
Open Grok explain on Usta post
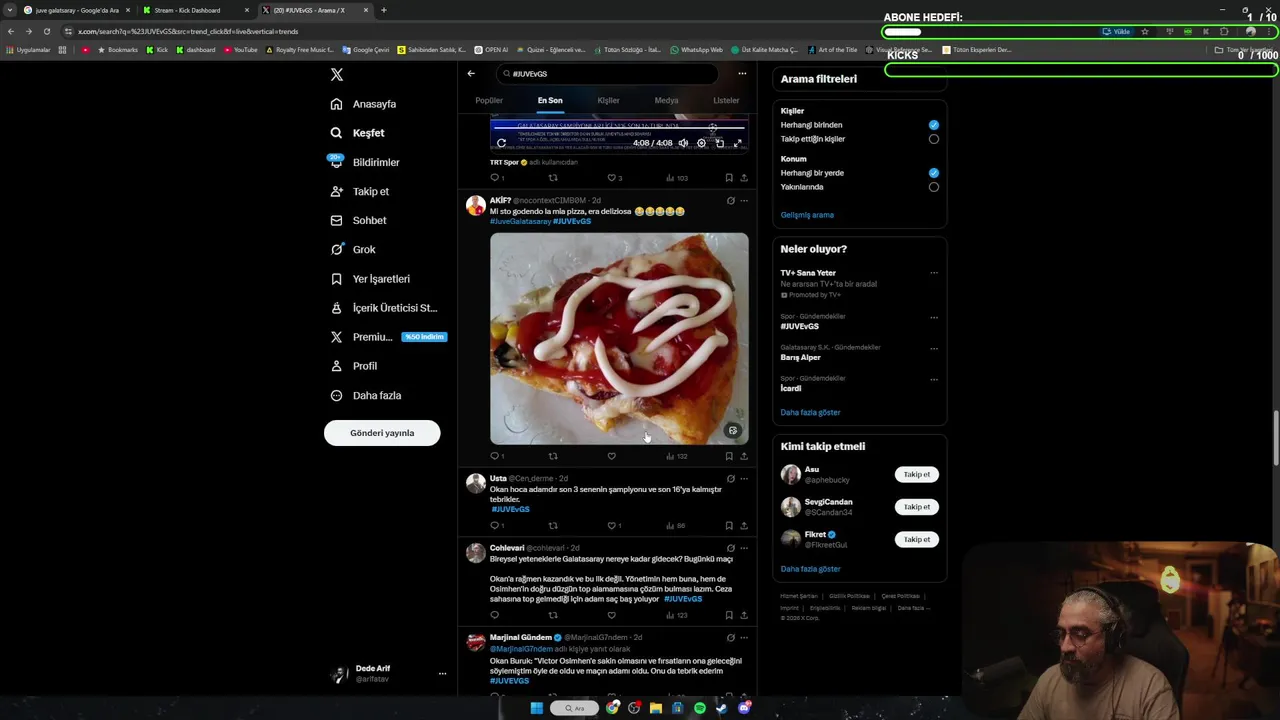pos(731,479)
